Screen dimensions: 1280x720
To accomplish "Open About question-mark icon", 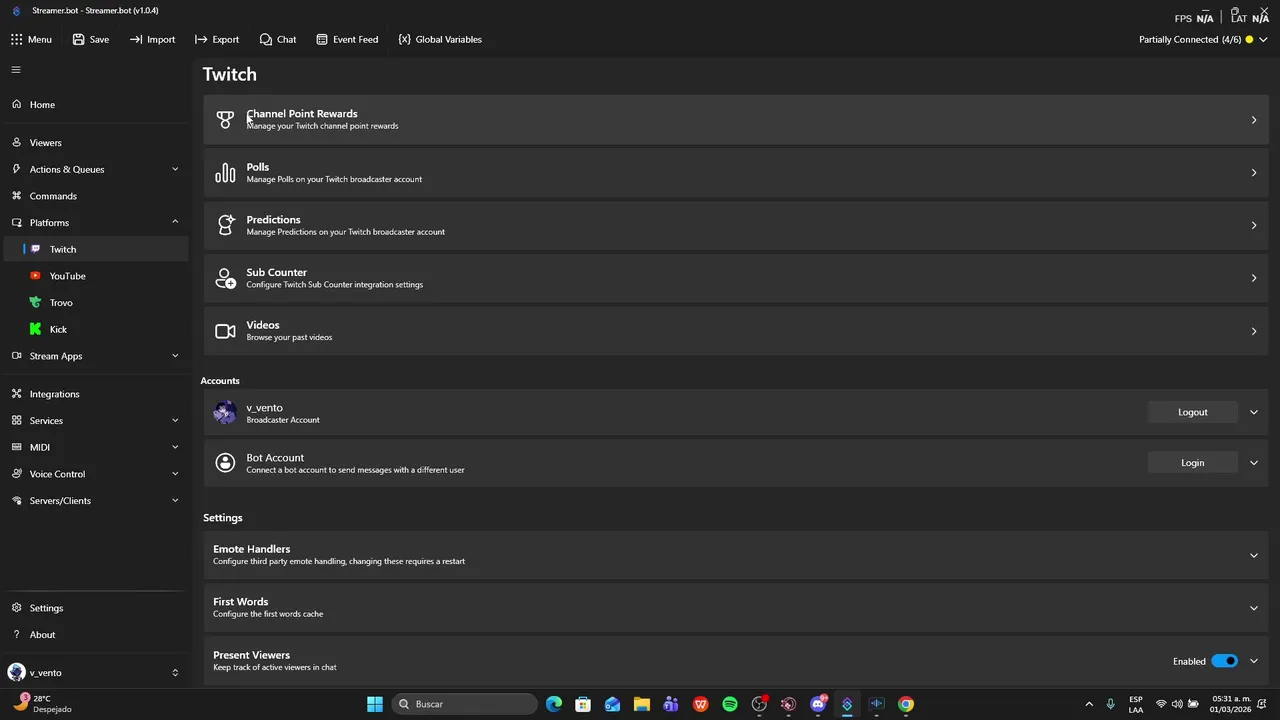I will click(16, 635).
